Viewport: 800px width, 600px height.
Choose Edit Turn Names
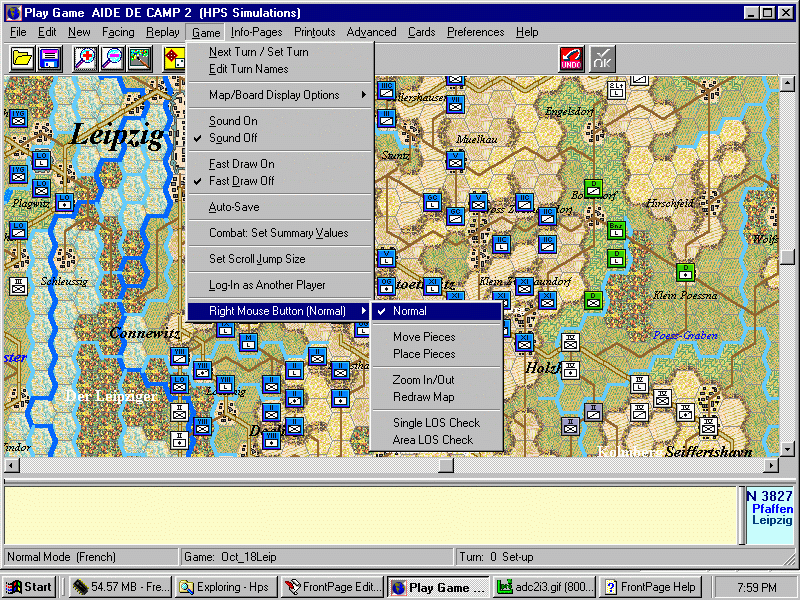point(281,69)
